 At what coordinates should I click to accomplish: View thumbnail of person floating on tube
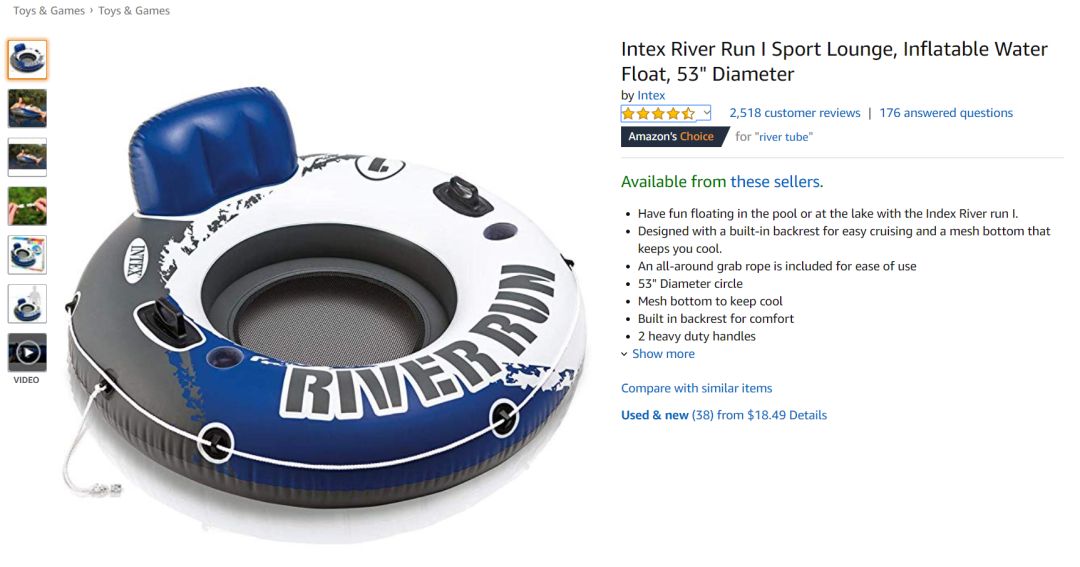click(28, 108)
